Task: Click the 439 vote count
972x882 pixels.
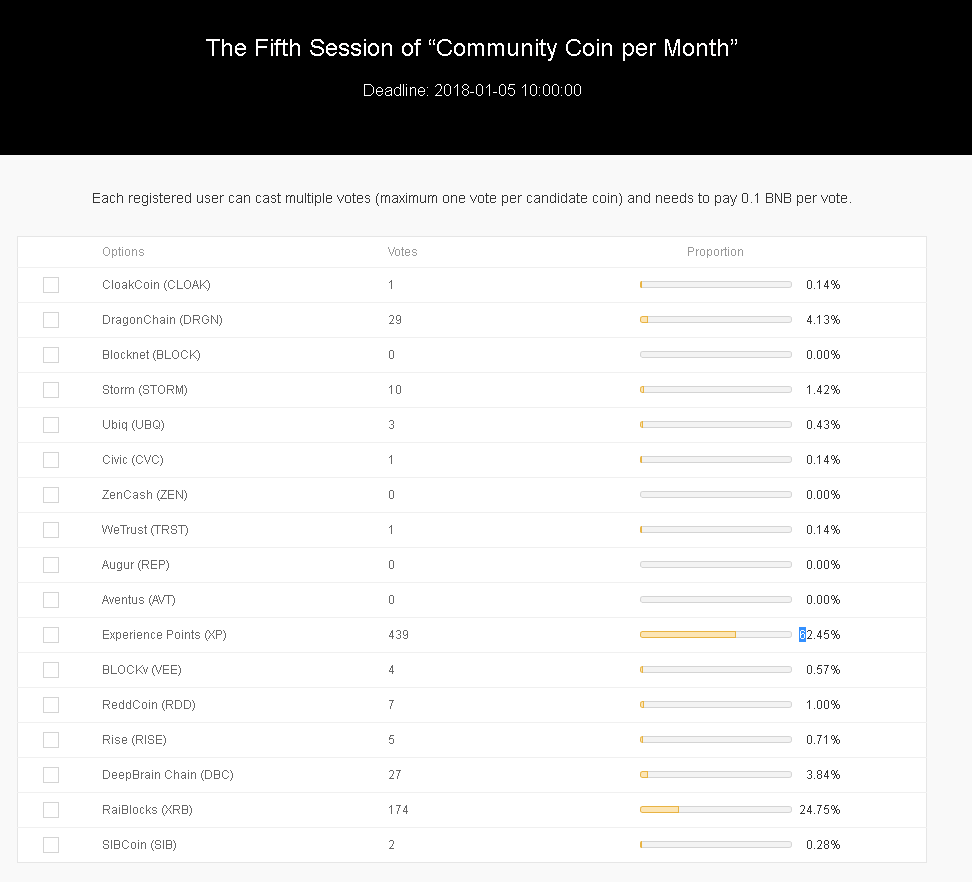Action: tap(398, 635)
